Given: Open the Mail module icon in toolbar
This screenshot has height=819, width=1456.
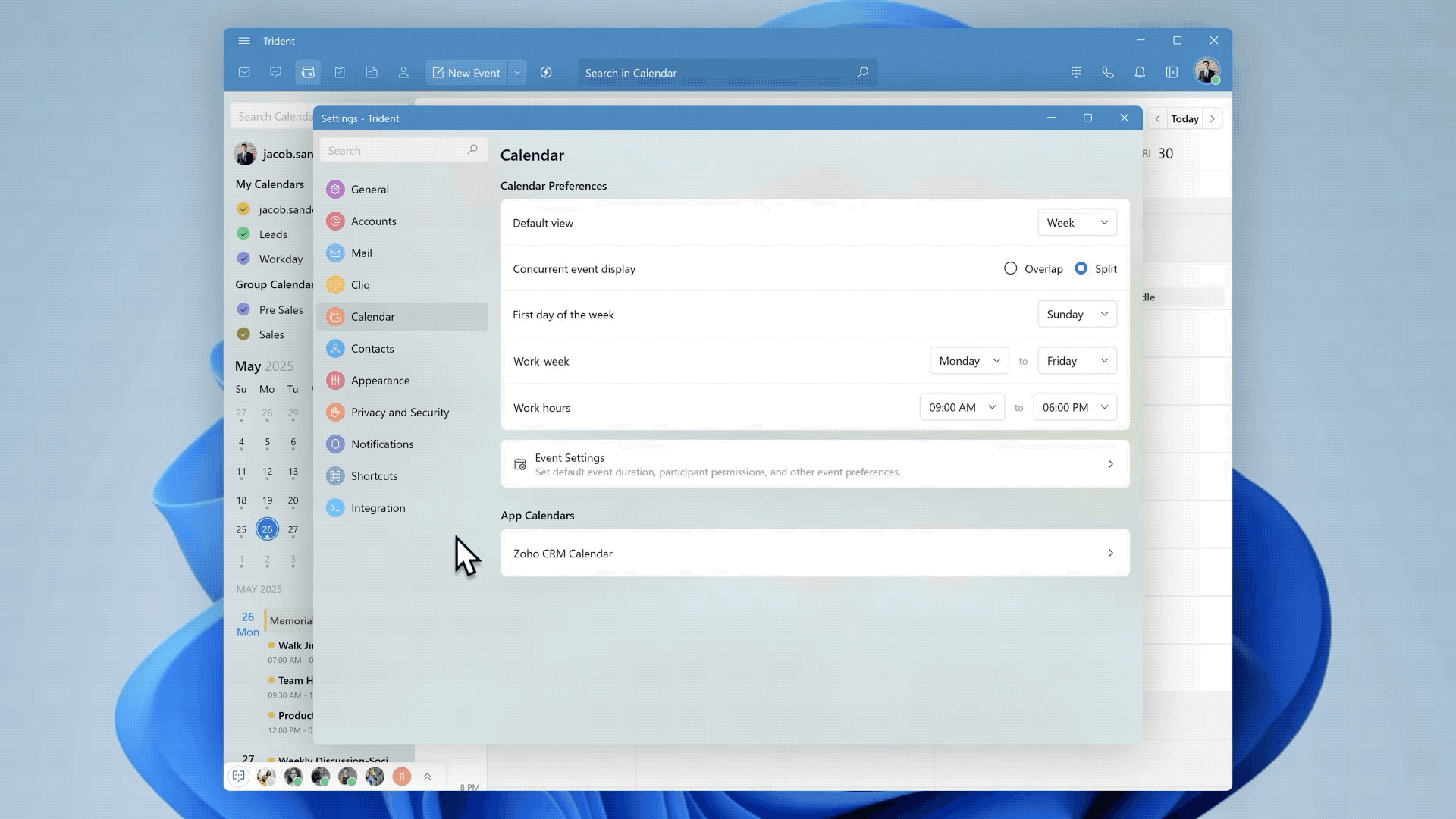Looking at the screenshot, I should tap(244, 73).
